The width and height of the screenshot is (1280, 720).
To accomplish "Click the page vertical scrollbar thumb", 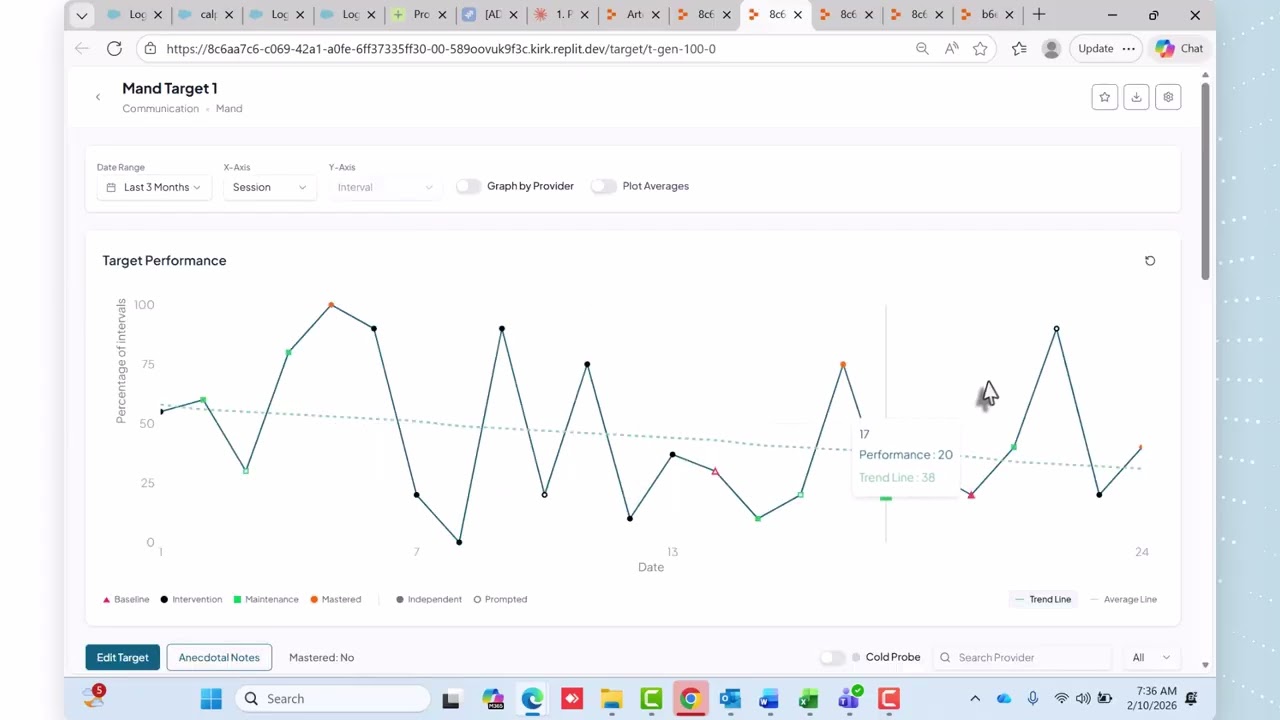I will pyautogui.click(x=1206, y=180).
